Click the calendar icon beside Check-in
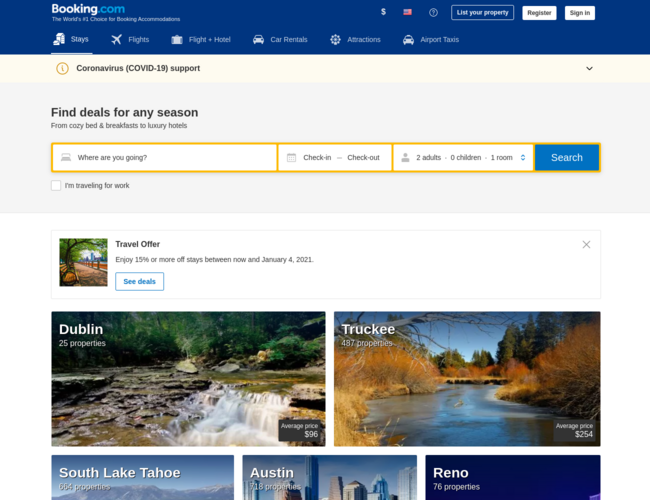650x500 pixels. [291, 158]
